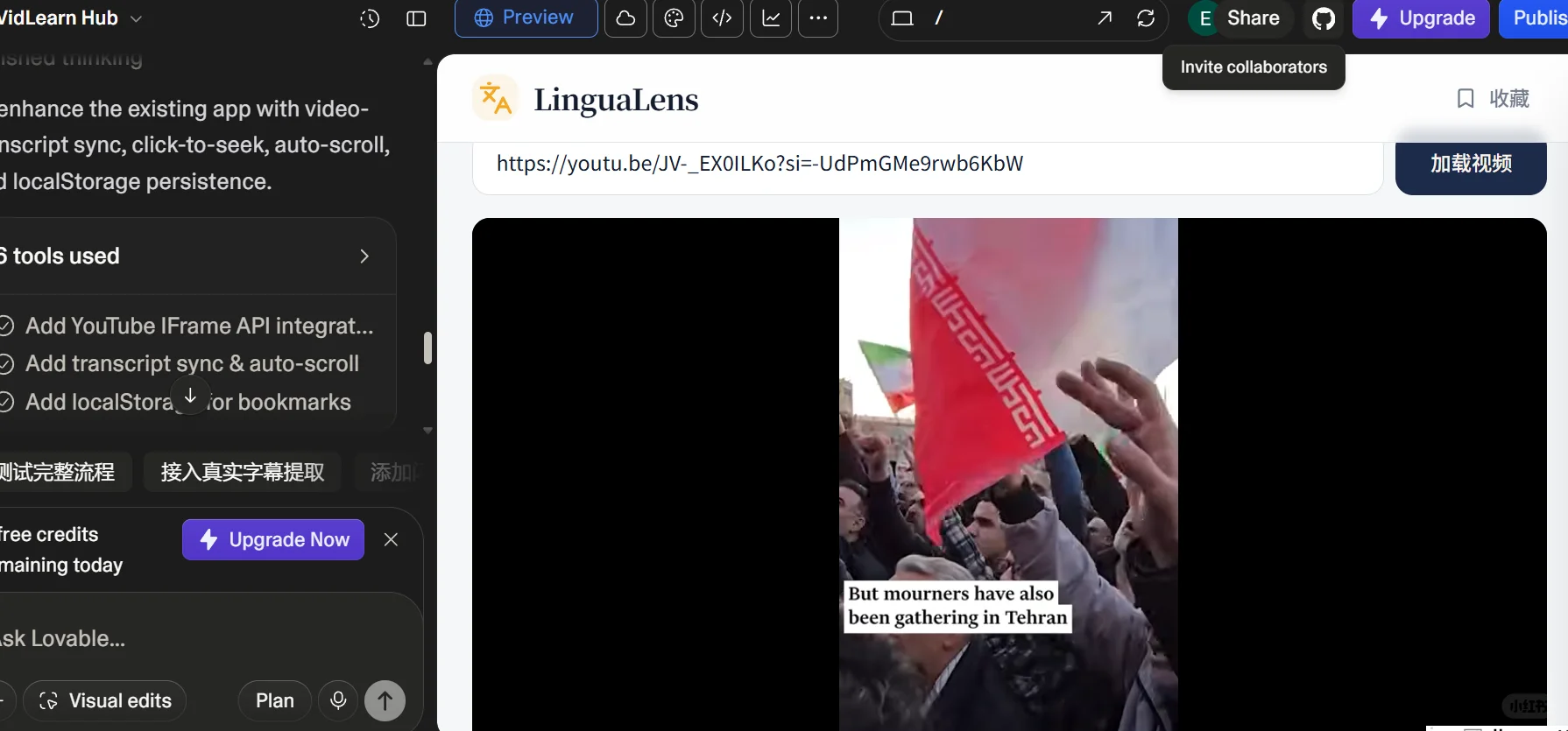Refresh the preview
This screenshot has width=1568, height=731.
[x=1146, y=18]
